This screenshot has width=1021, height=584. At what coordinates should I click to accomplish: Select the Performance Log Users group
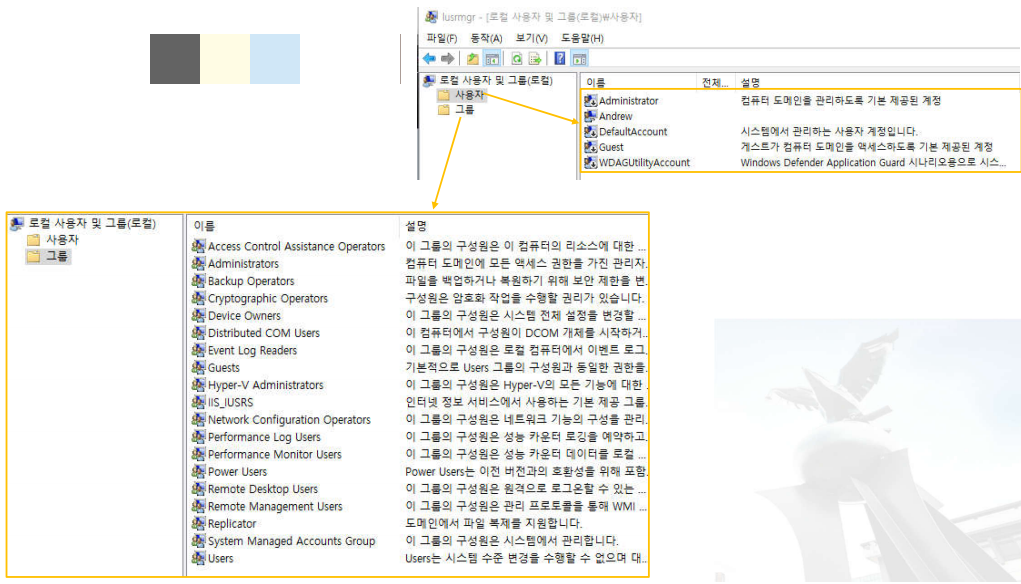(256, 438)
